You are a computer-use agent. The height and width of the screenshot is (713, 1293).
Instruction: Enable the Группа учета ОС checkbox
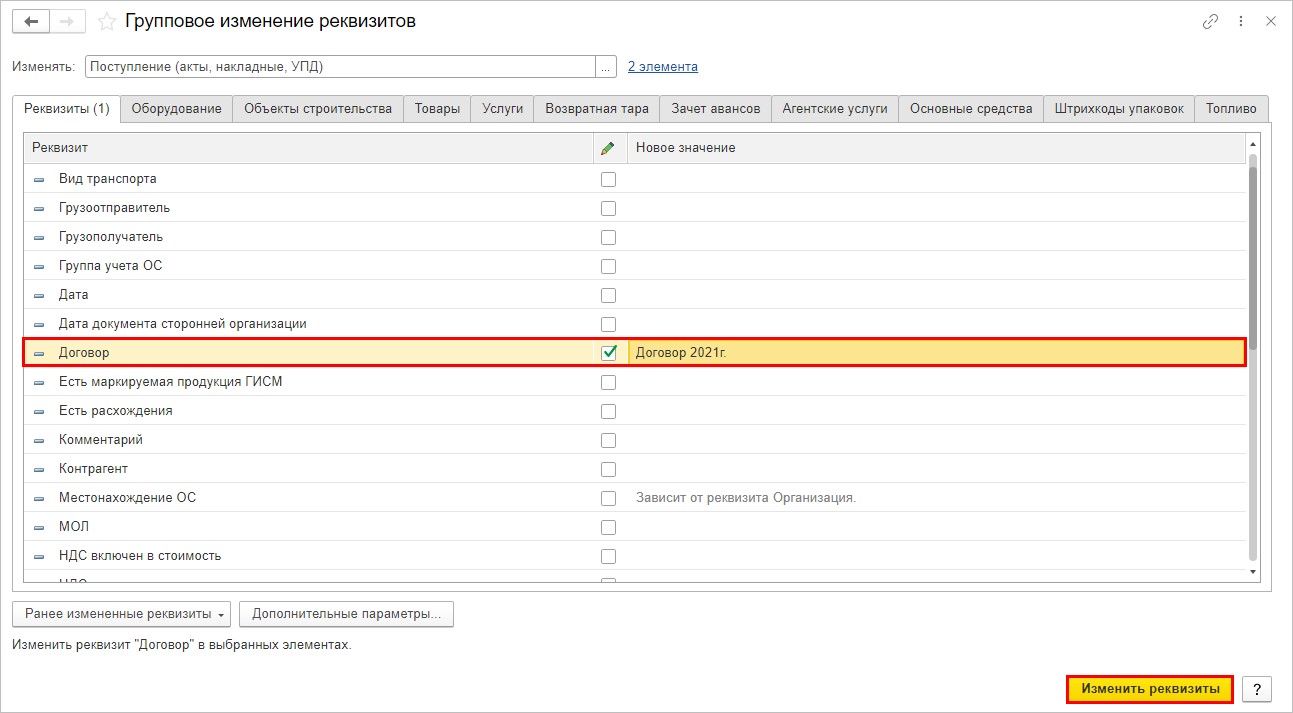pos(608,267)
